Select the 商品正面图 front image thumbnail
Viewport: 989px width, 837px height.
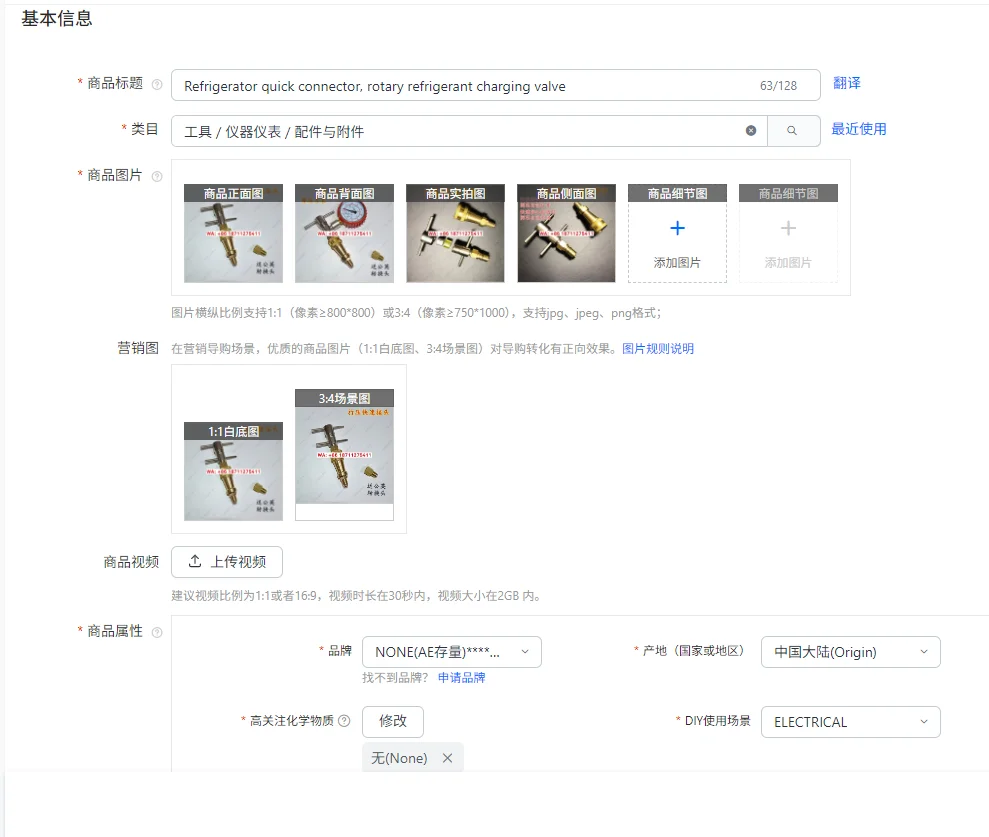pos(233,233)
